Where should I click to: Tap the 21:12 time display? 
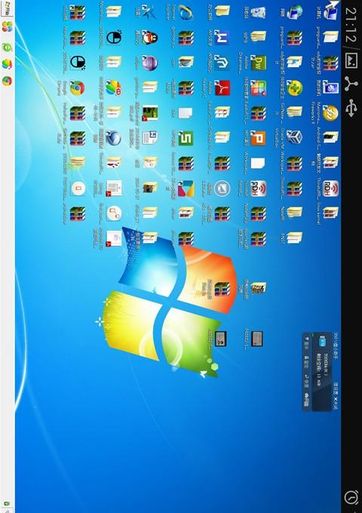click(x=350, y=25)
